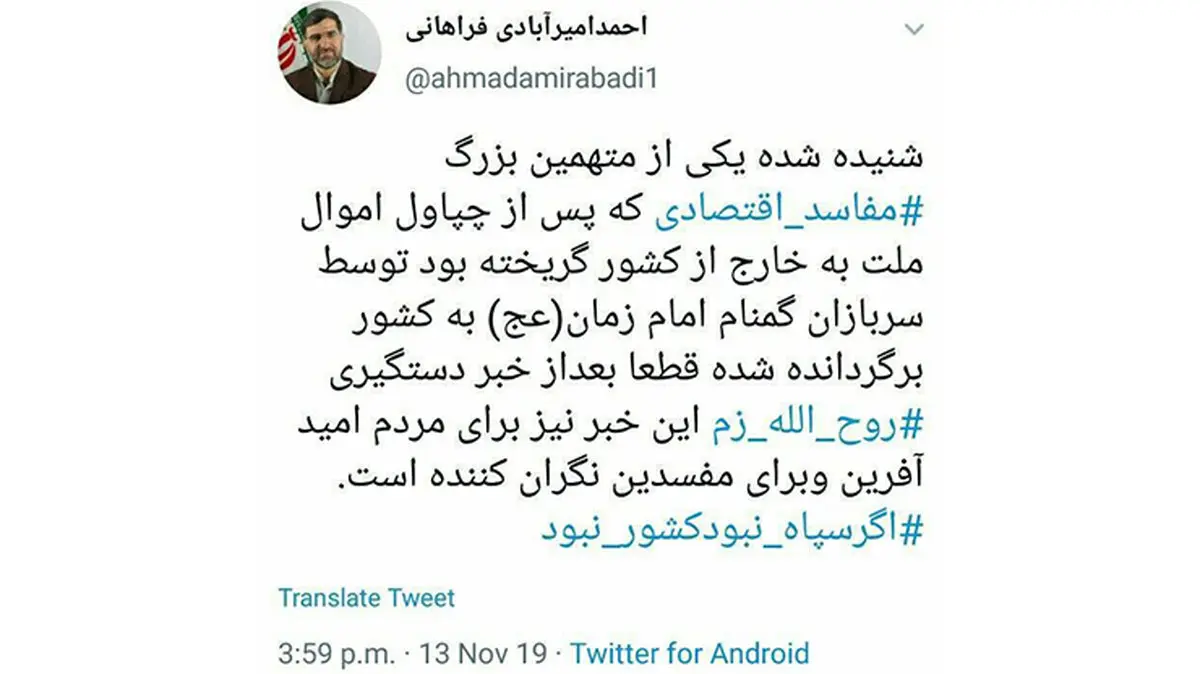
Task: Expand the tweet options chevron menu
Action: pos(914,30)
